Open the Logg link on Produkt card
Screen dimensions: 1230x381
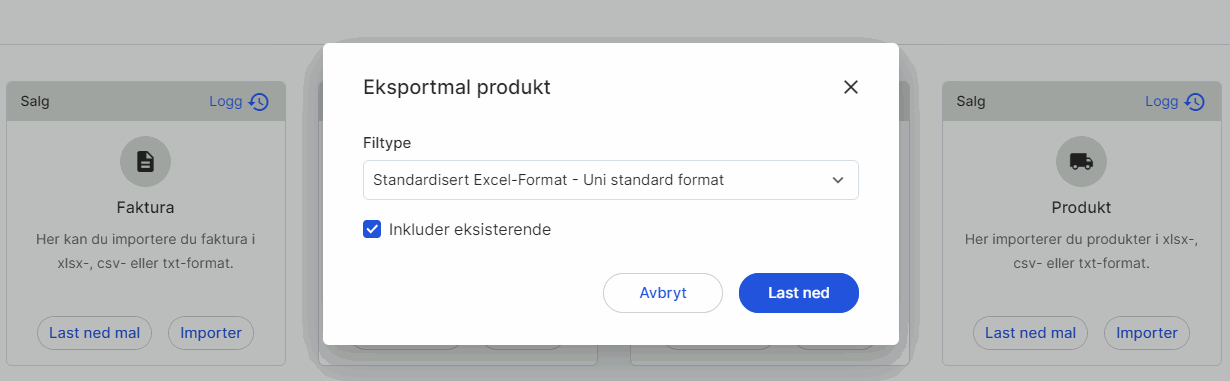[1162, 101]
